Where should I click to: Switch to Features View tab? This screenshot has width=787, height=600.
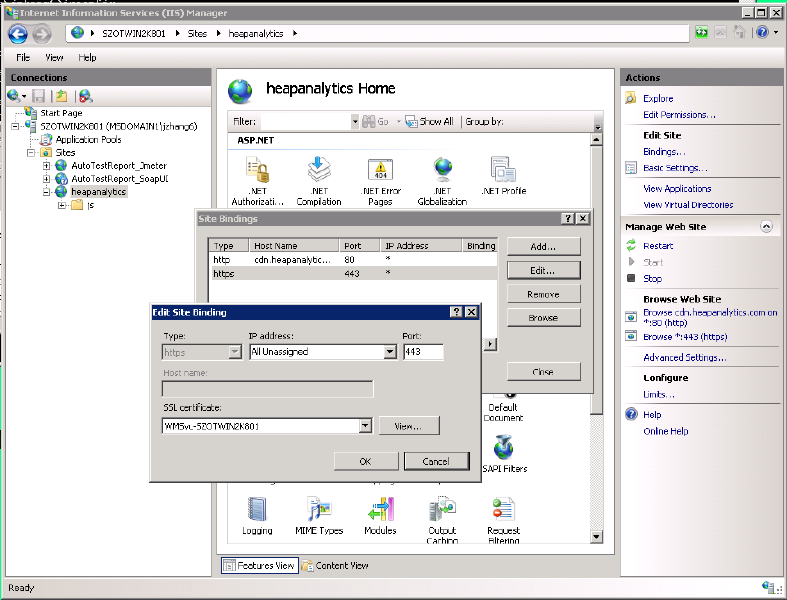point(259,565)
